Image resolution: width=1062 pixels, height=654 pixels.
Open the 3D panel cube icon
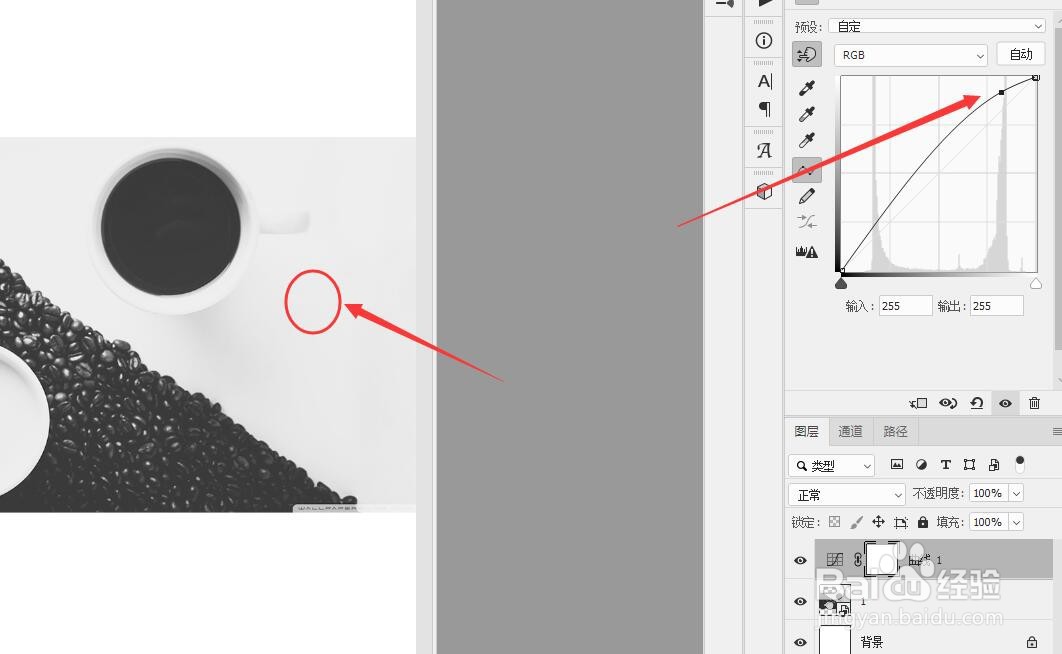pyautogui.click(x=764, y=192)
